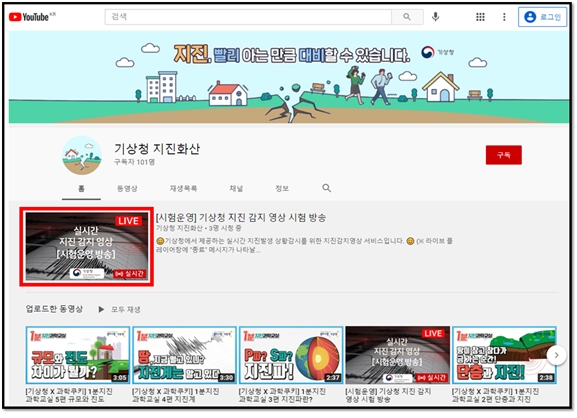Show next videos with right chevron

coord(556,355)
